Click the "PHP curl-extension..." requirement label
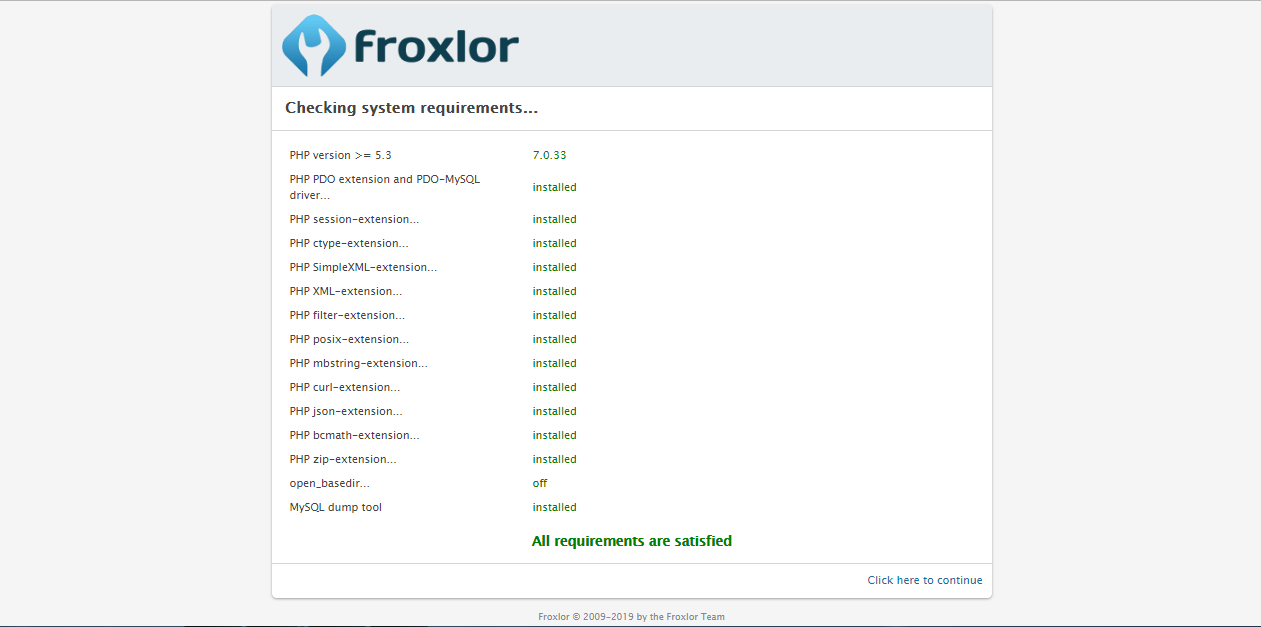 343,387
